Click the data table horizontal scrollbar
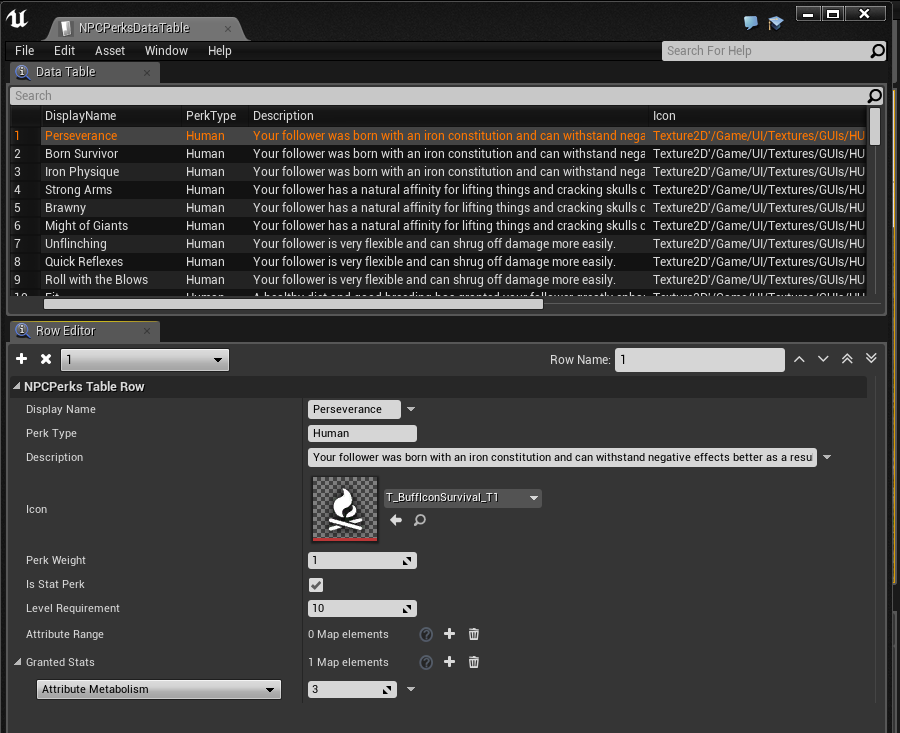 click(292, 303)
